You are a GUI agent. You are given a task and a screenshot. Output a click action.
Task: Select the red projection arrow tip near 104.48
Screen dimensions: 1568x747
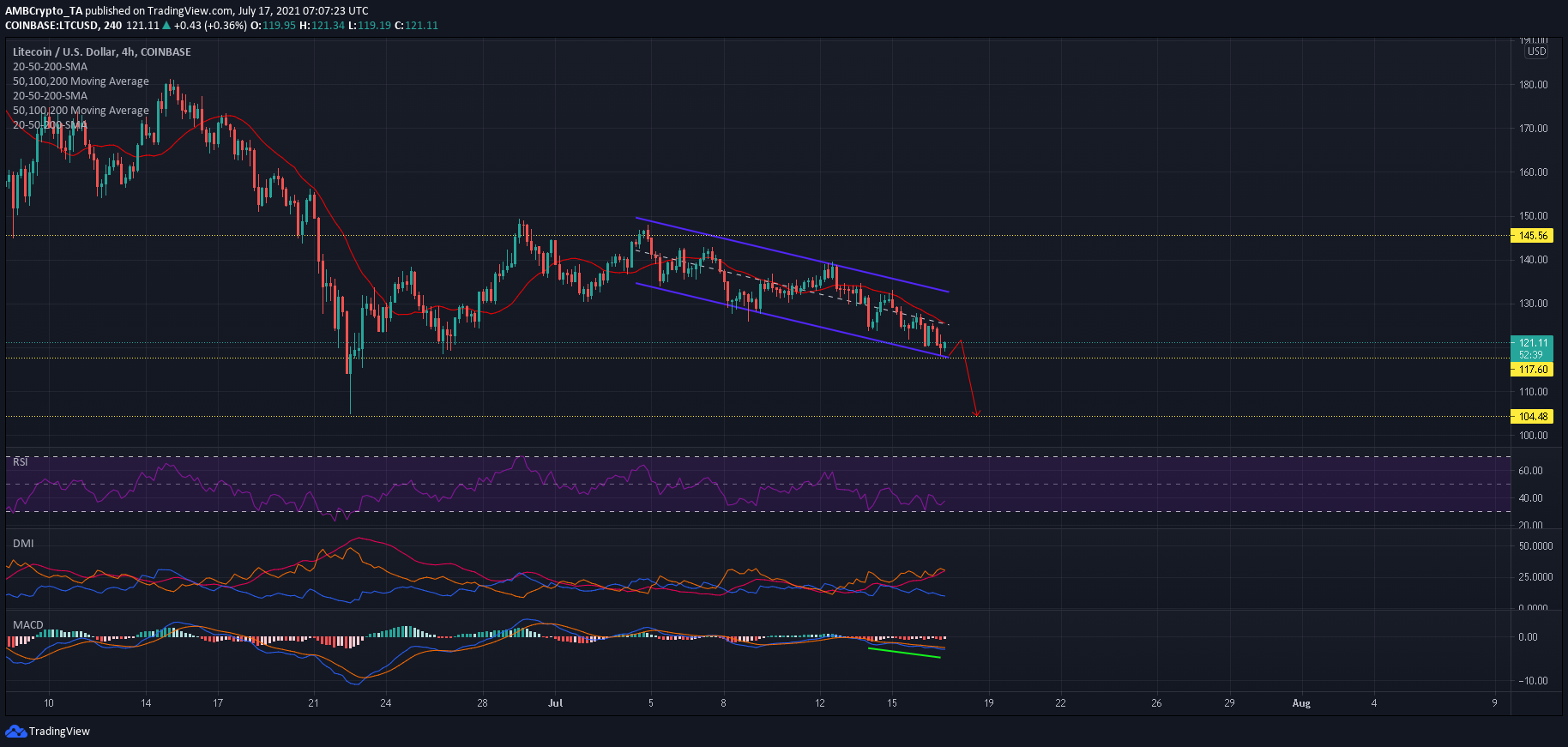(976, 414)
